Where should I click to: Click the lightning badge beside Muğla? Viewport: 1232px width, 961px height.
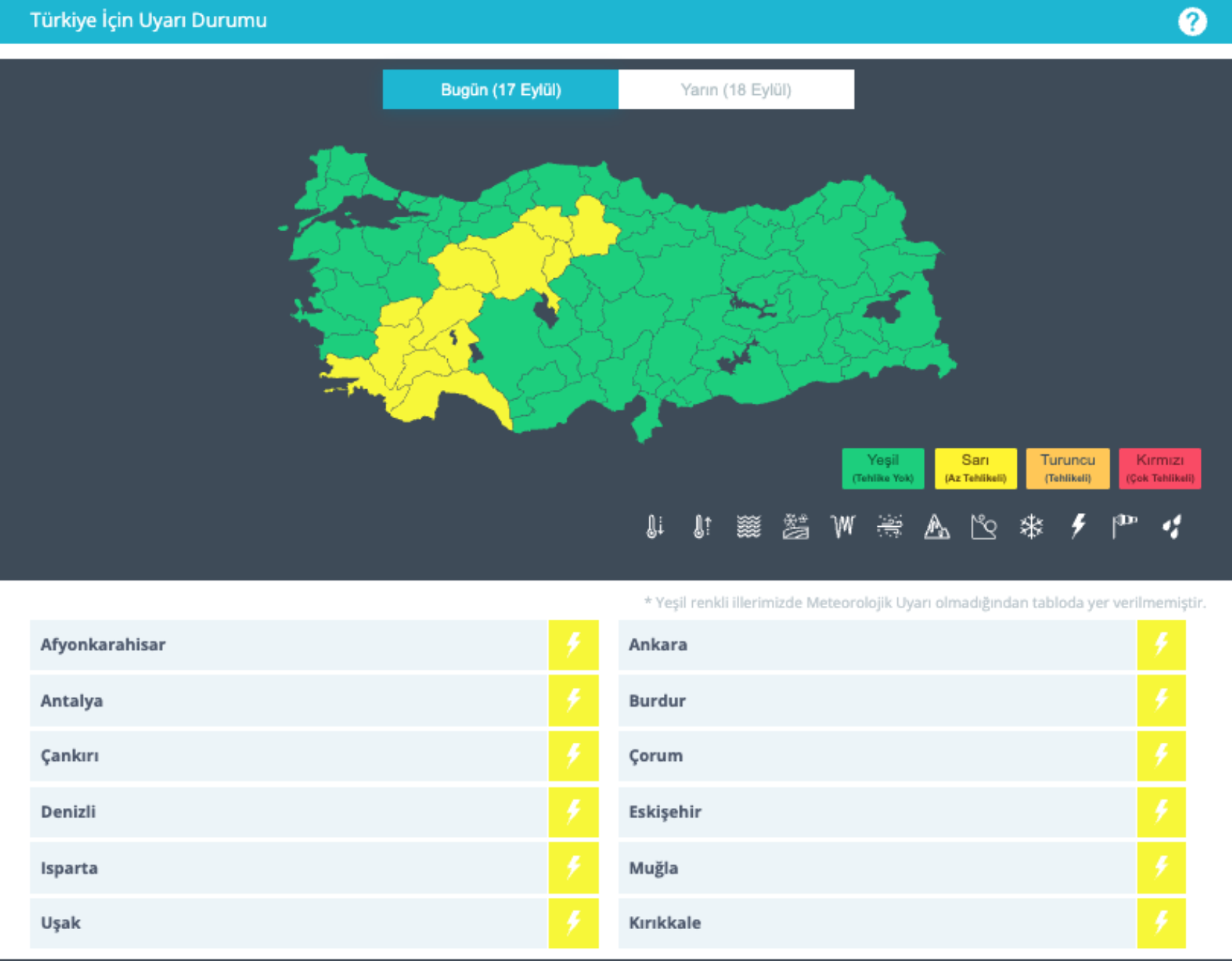1161,868
